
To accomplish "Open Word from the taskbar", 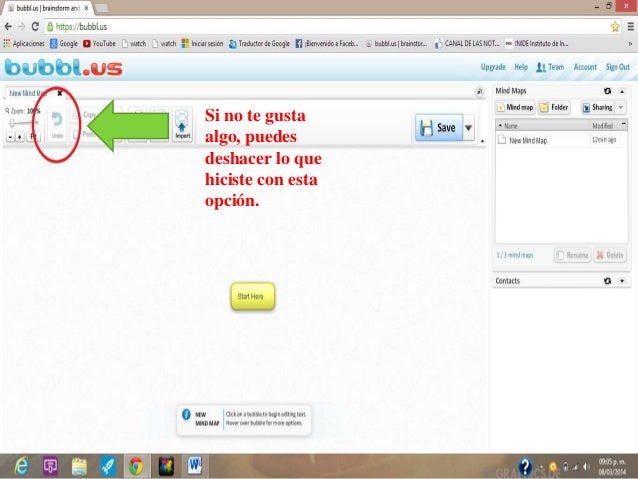I will coord(194,466).
